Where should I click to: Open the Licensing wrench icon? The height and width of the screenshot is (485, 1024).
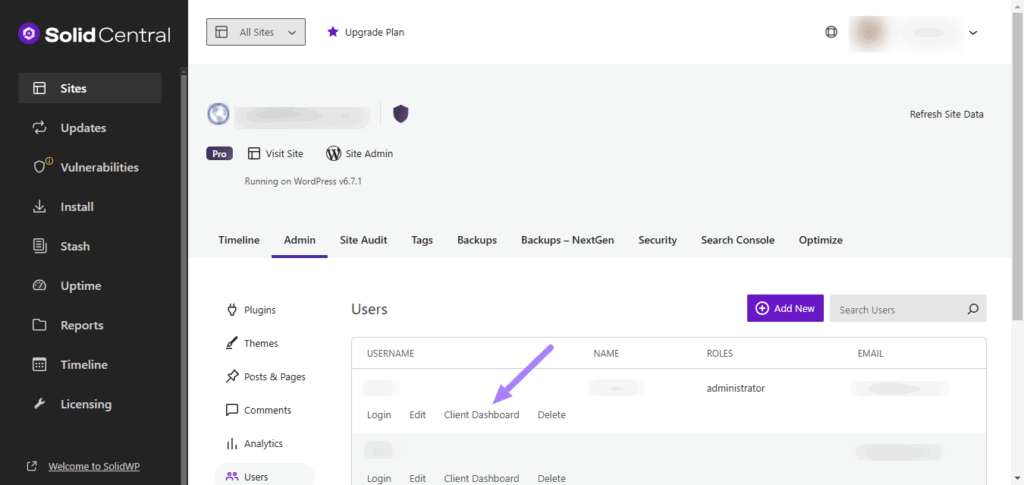(40, 404)
